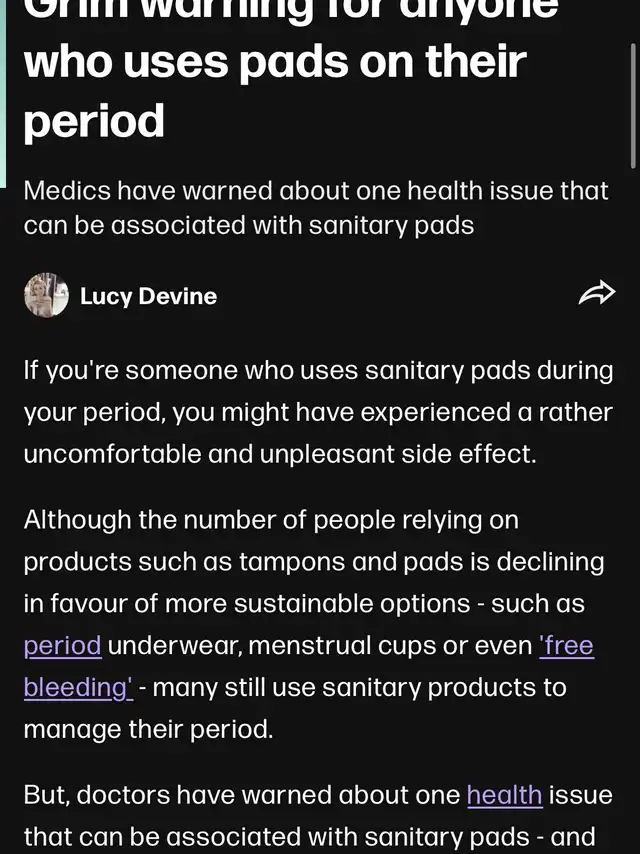Open Lucy Devine's author avatar

click(46, 295)
